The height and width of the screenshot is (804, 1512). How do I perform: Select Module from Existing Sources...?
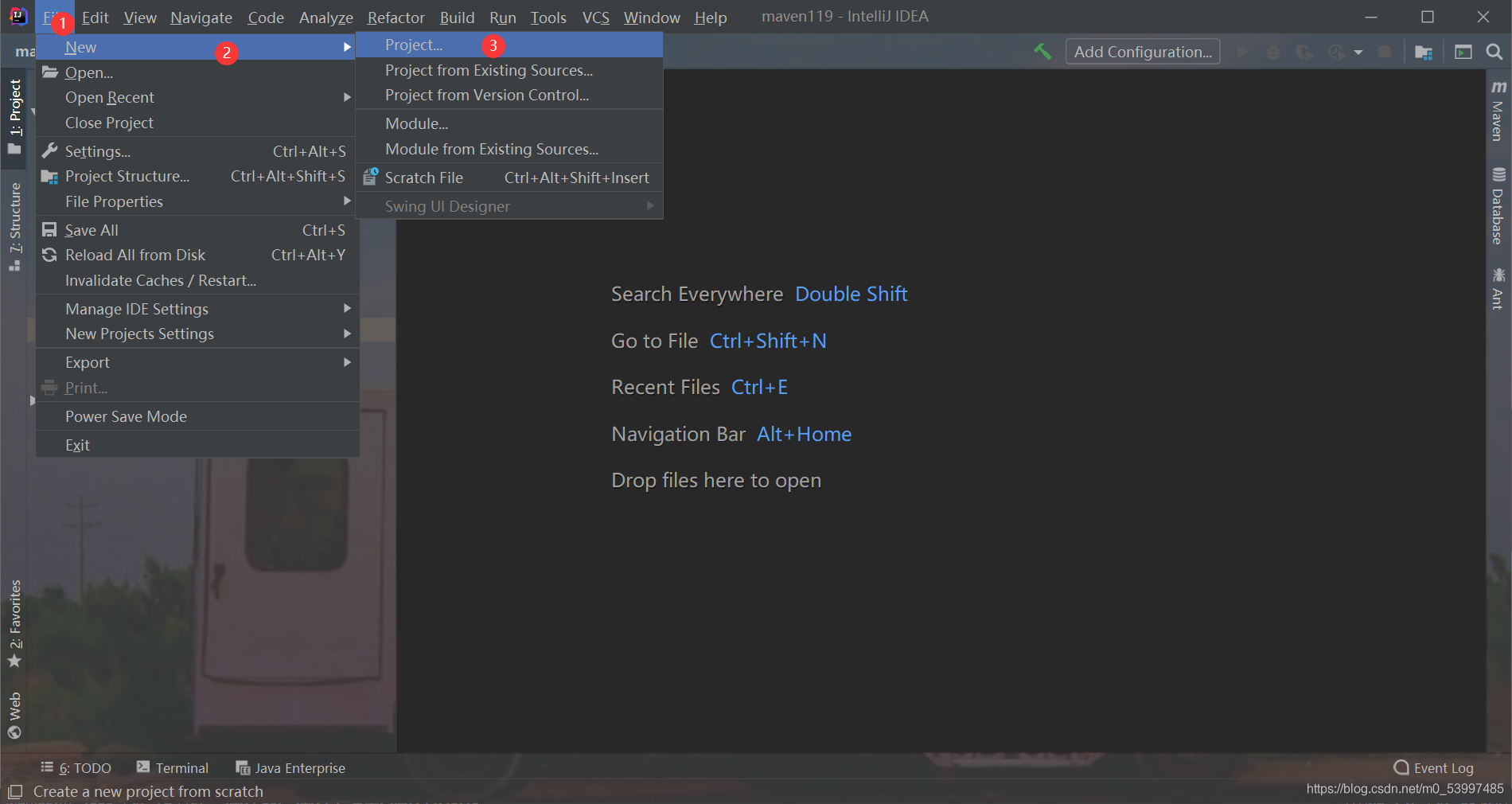click(x=509, y=149)
